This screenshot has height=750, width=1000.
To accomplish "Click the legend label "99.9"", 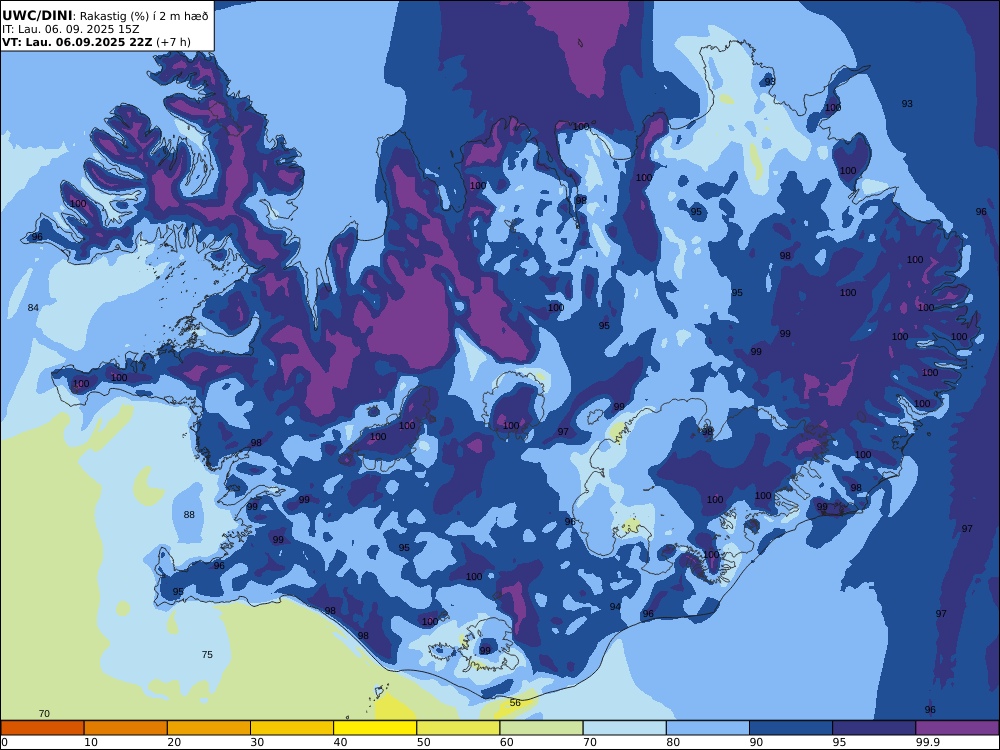I will [x=927, y=742].
